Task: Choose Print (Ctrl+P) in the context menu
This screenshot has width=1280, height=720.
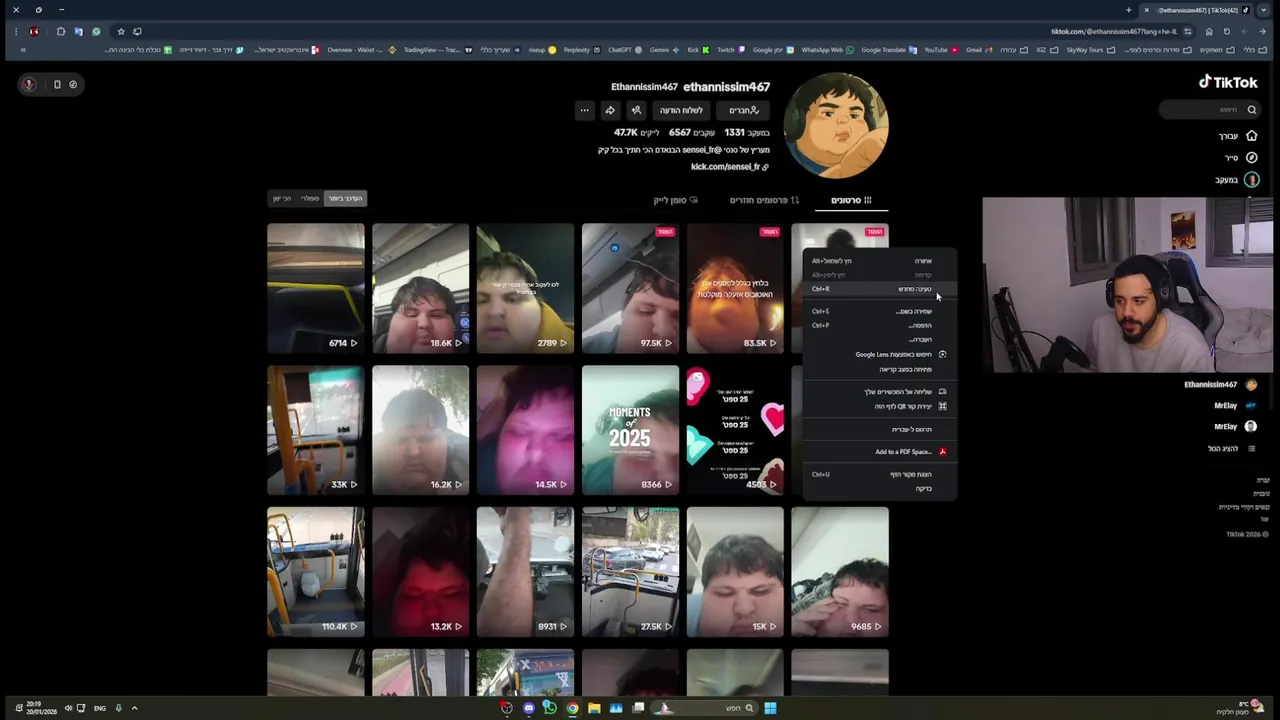Action: coord(880,325)
